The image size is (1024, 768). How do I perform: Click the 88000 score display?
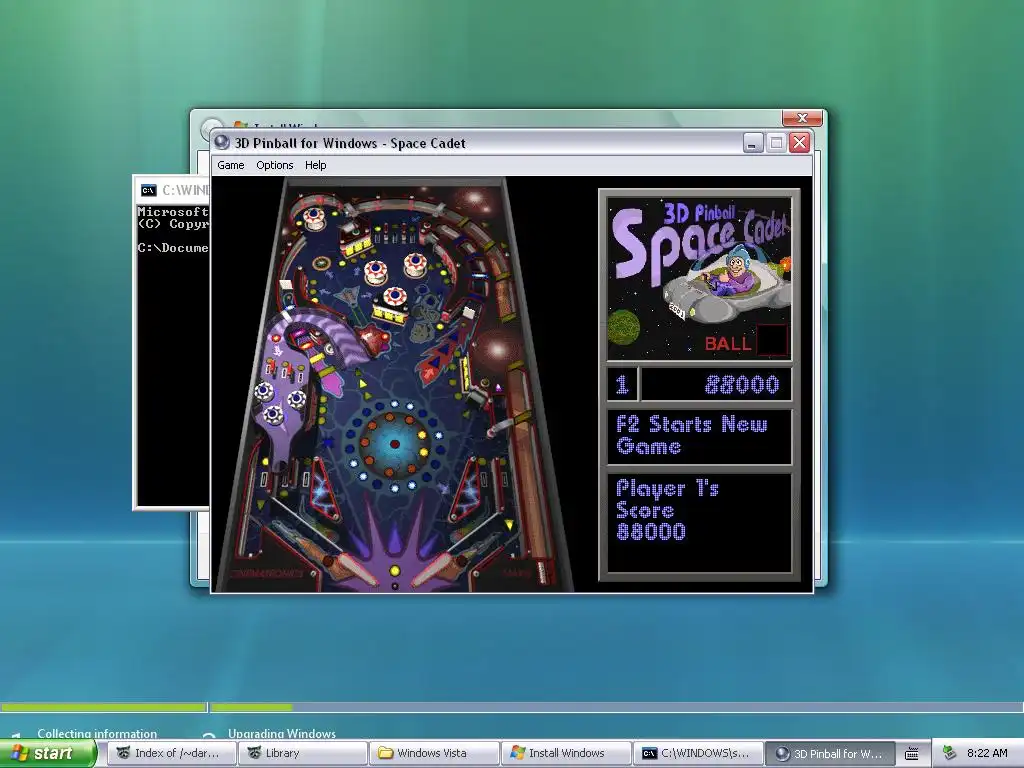coord(716,384)
